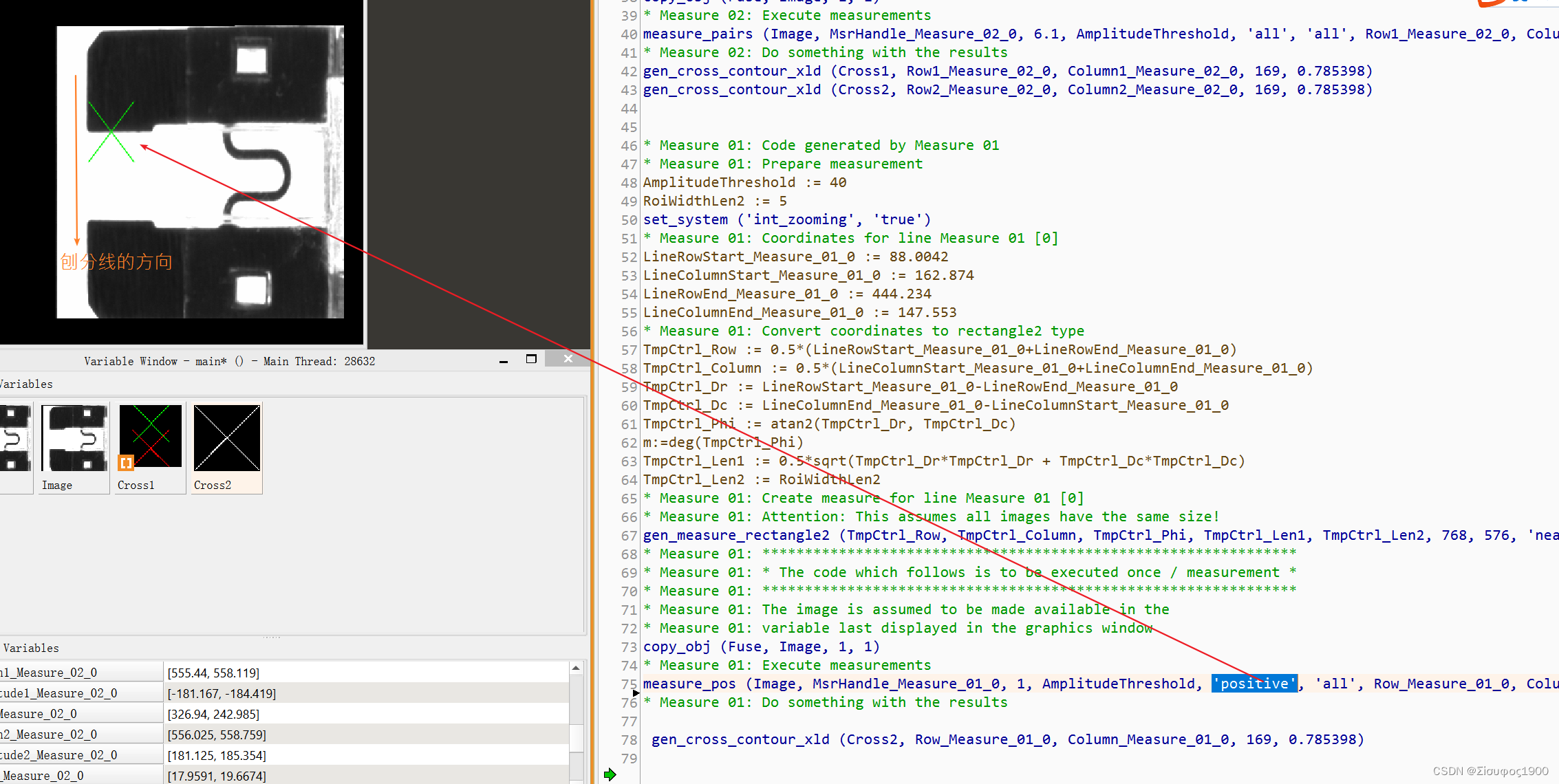Image resolution: width=1559 pixels, height=784 pixels.
Task: Click line number 67 in the gutter
Action: pos(629,535)
